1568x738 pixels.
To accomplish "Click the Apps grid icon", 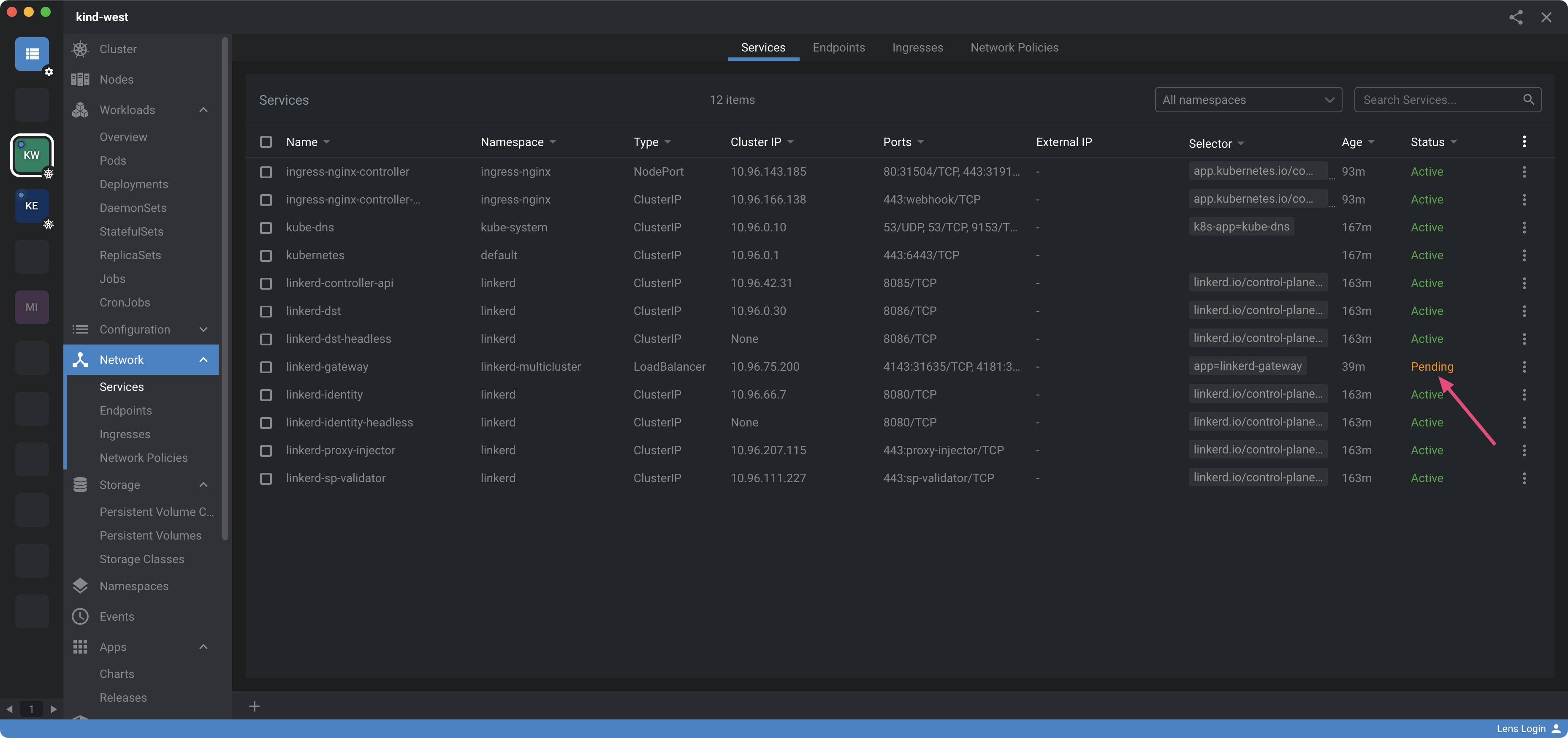I will (80, 647).
